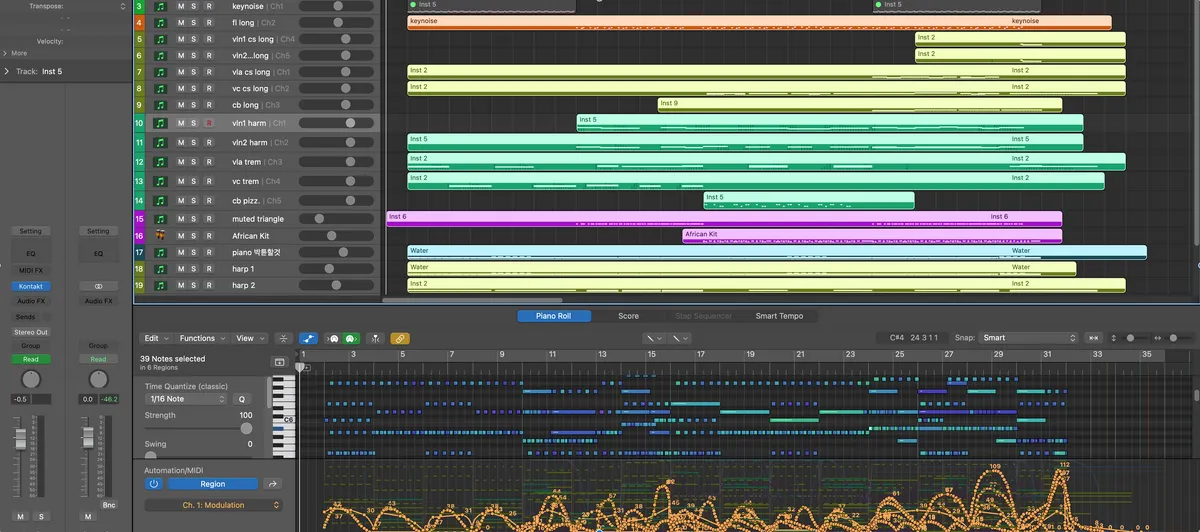
Task: Open the 1/16 Note quantize dropdown
Action: [x=187, y=399]
